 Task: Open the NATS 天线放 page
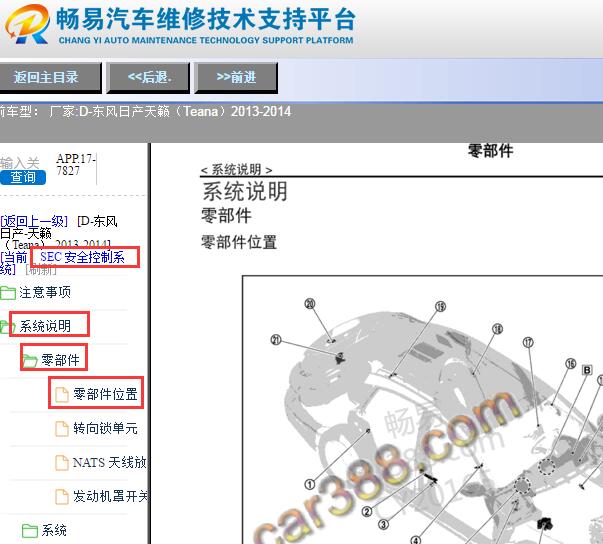click(109, 462)
